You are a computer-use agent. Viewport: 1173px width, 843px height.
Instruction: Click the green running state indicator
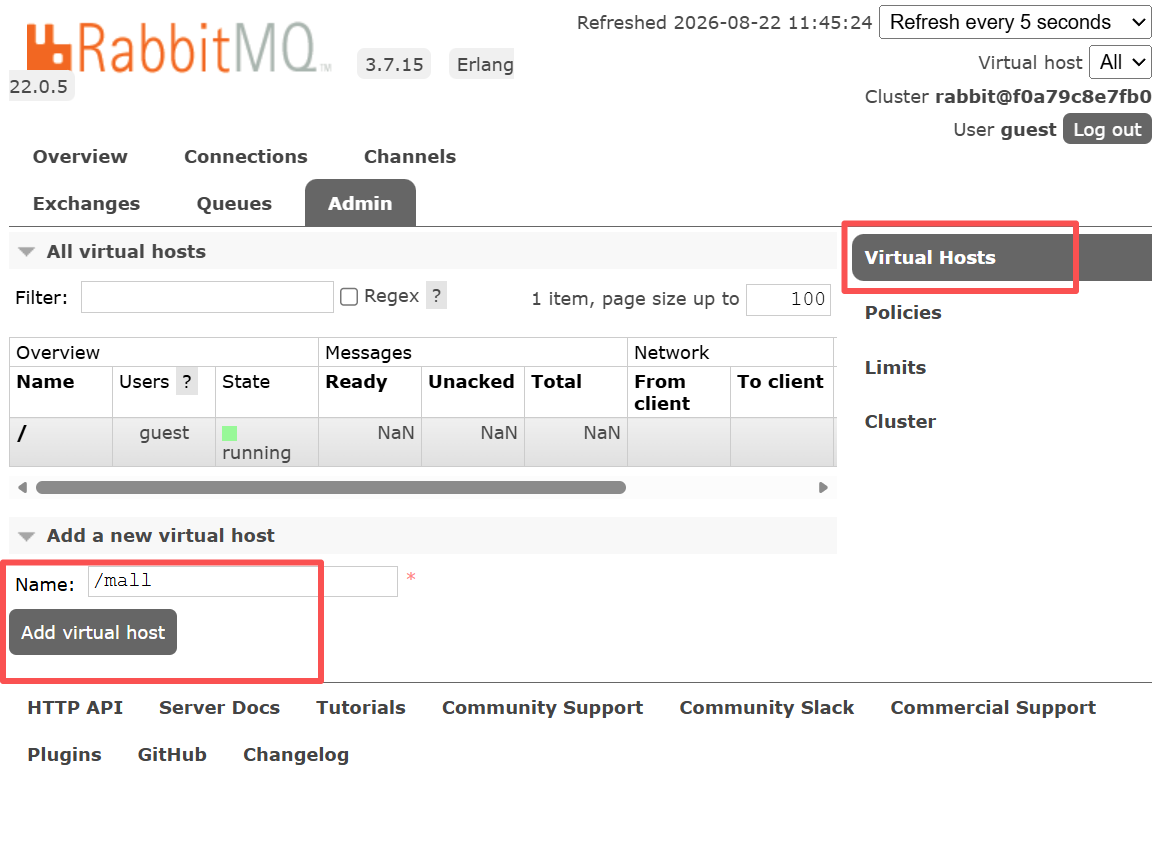click(x=230, y=433)
